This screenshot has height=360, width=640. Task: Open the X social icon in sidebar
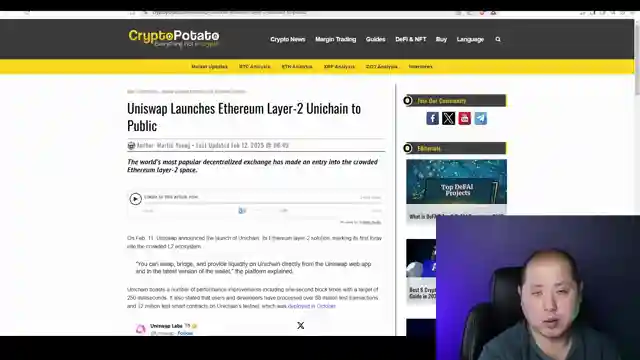[x=448, y=118]
